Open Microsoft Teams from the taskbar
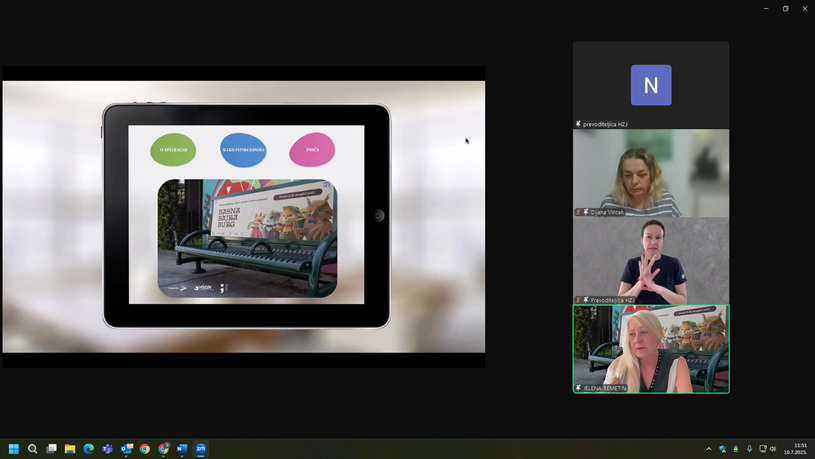The image size is (815, 459). [107, 449]
